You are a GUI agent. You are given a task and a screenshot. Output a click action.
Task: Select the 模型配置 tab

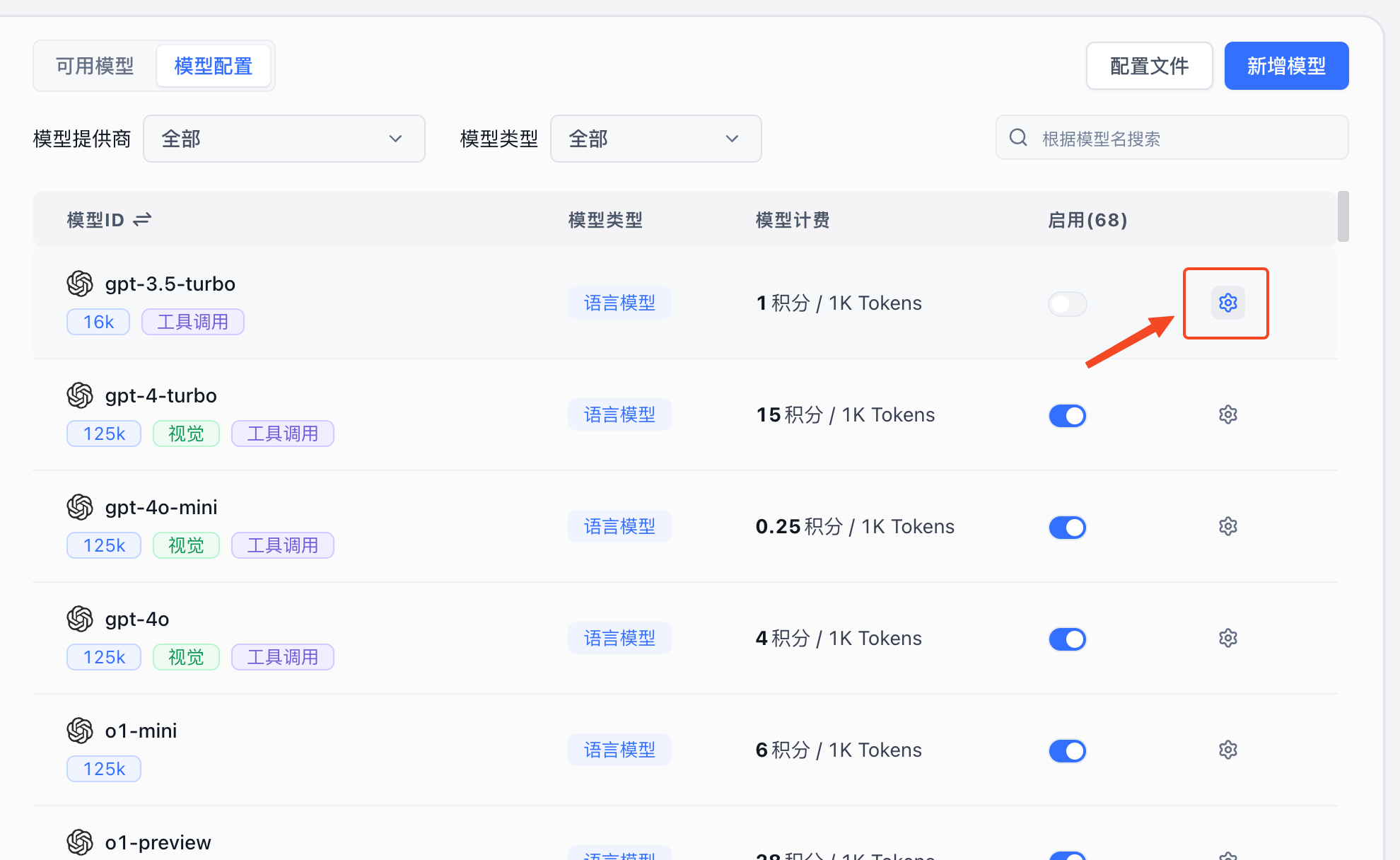(x=214, y=66)
